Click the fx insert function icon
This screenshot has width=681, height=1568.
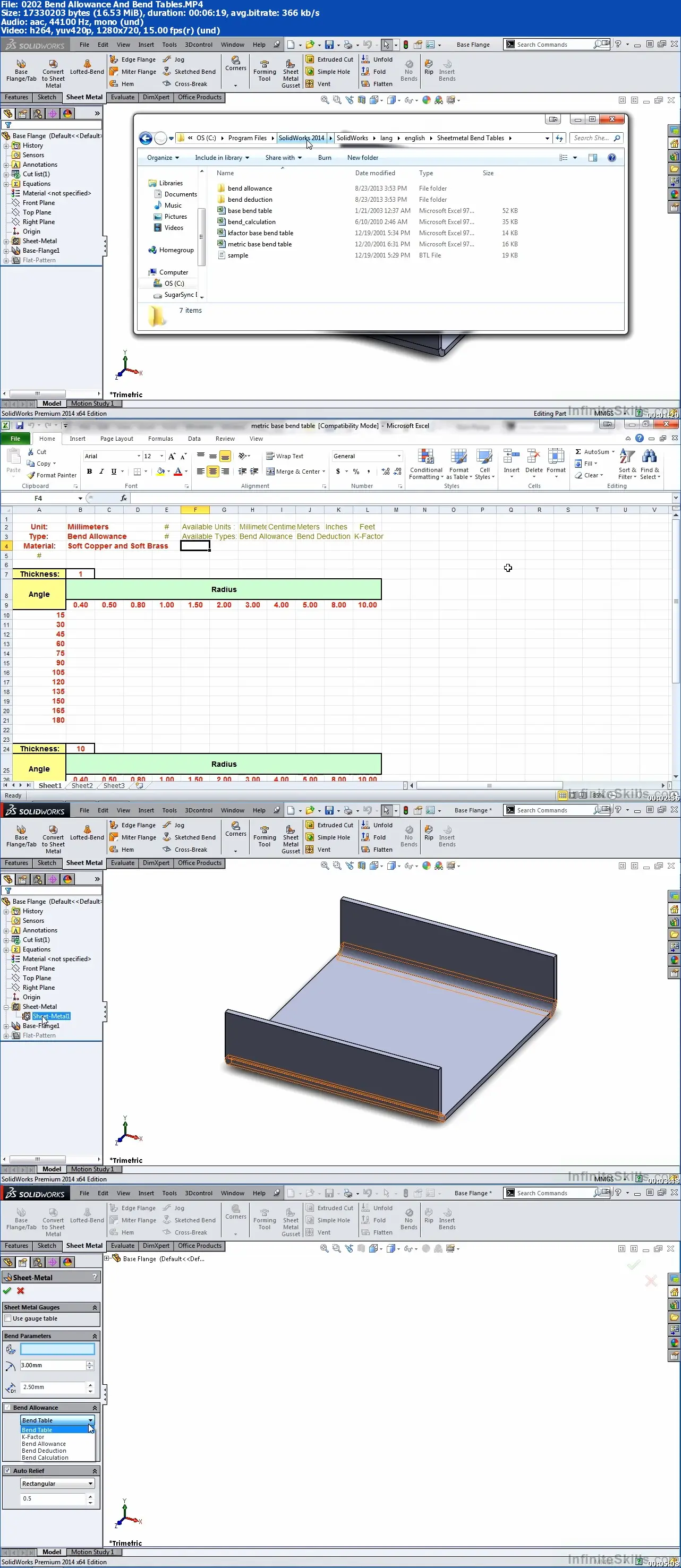coord(124,498)
